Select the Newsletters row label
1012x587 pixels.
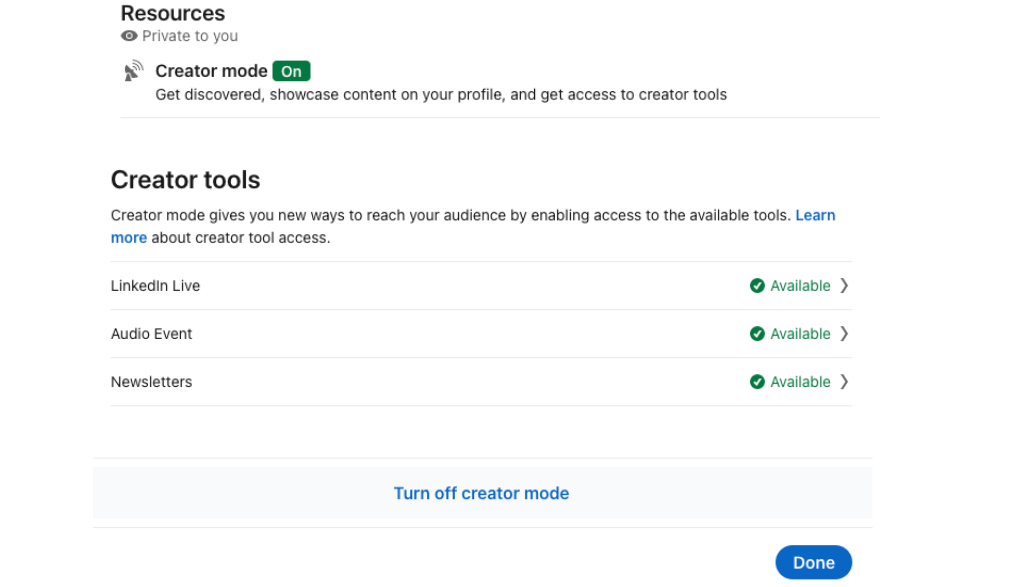pos(152,382)
